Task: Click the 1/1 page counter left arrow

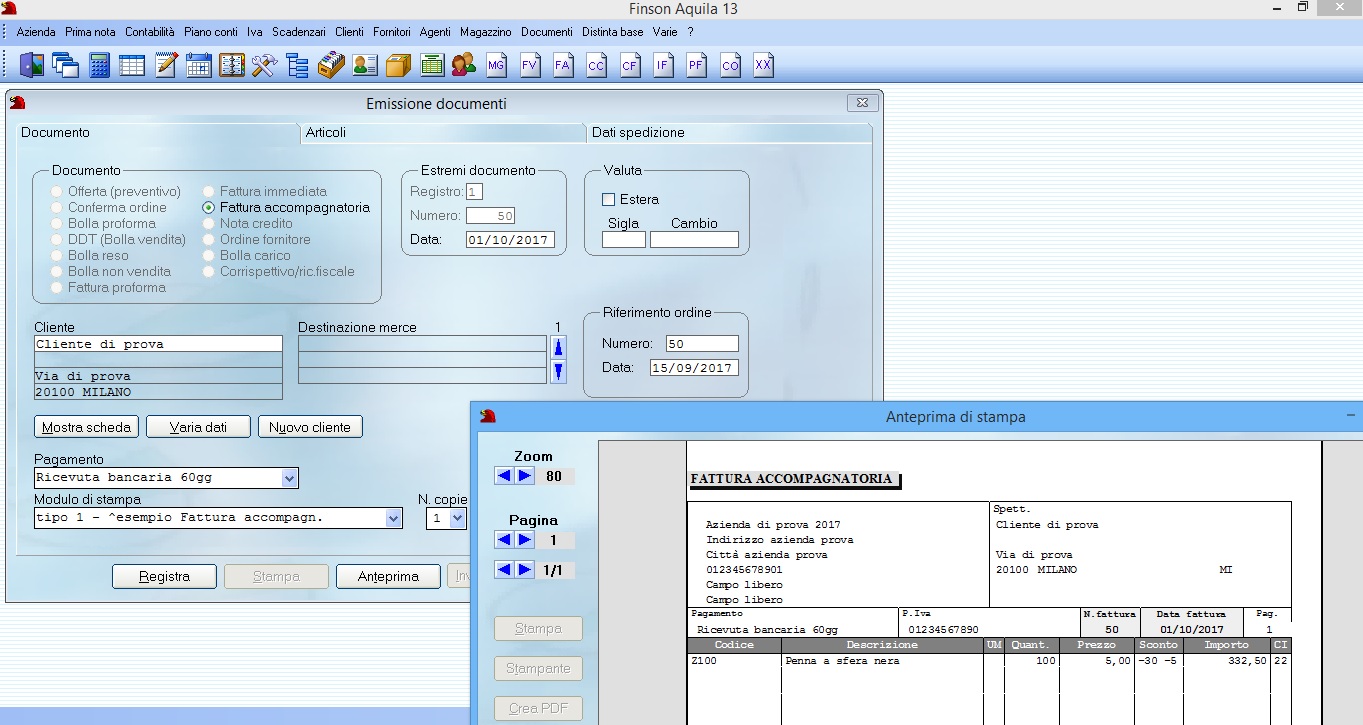Action: pyautogui.click(x=504, y=570)
